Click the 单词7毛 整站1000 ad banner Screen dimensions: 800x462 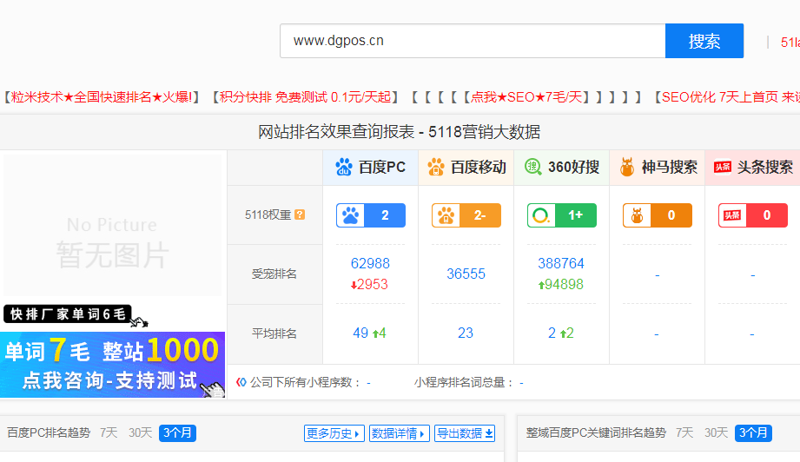click(x=112, y=364)
